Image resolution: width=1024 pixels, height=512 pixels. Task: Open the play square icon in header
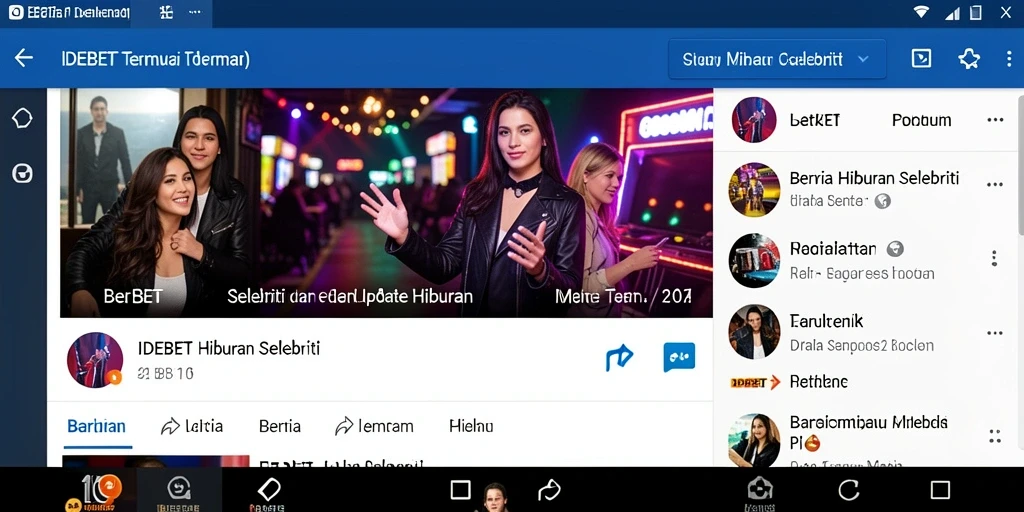click(x=921, y=59)
